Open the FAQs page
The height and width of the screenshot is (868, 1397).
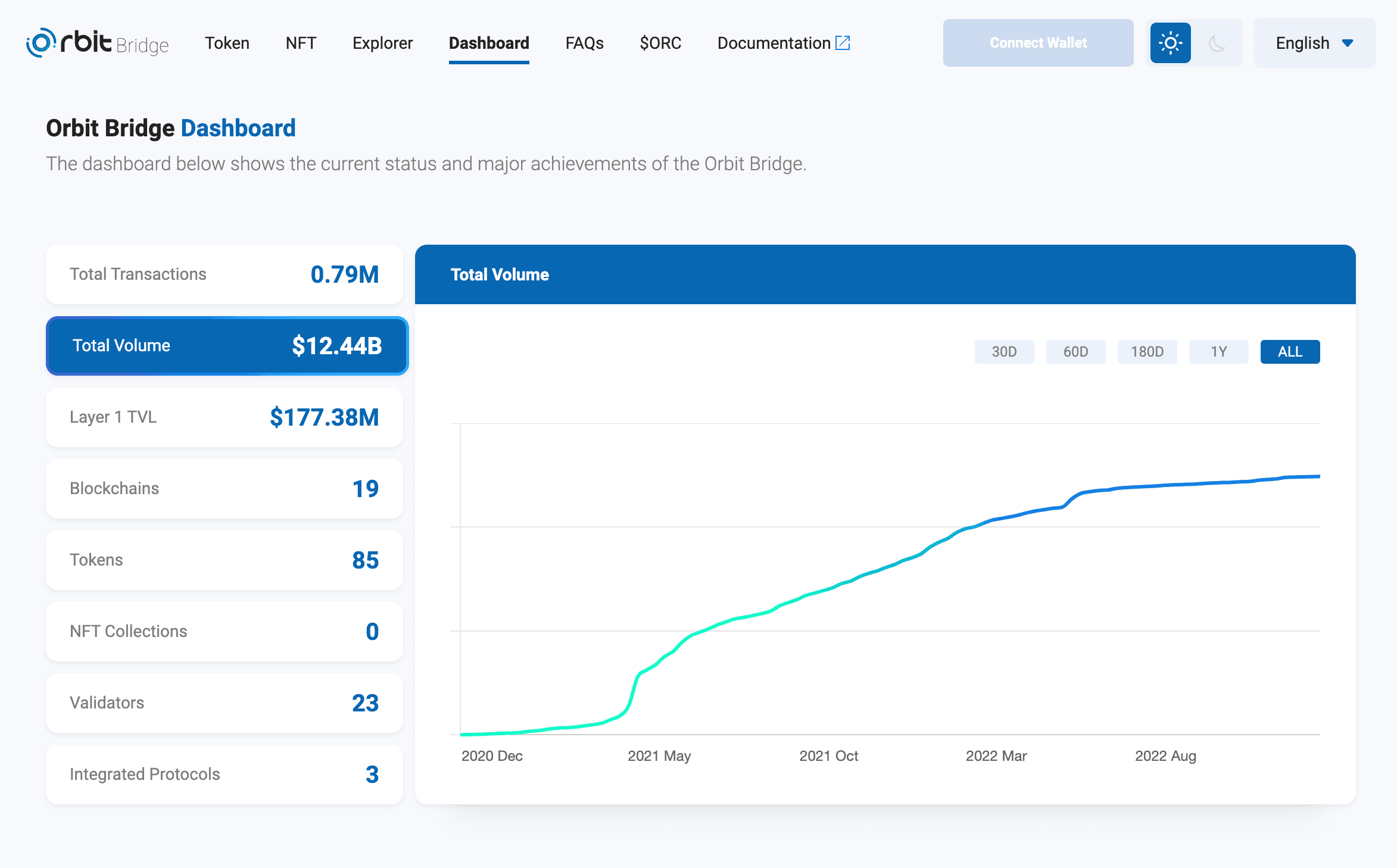(584, 43)
